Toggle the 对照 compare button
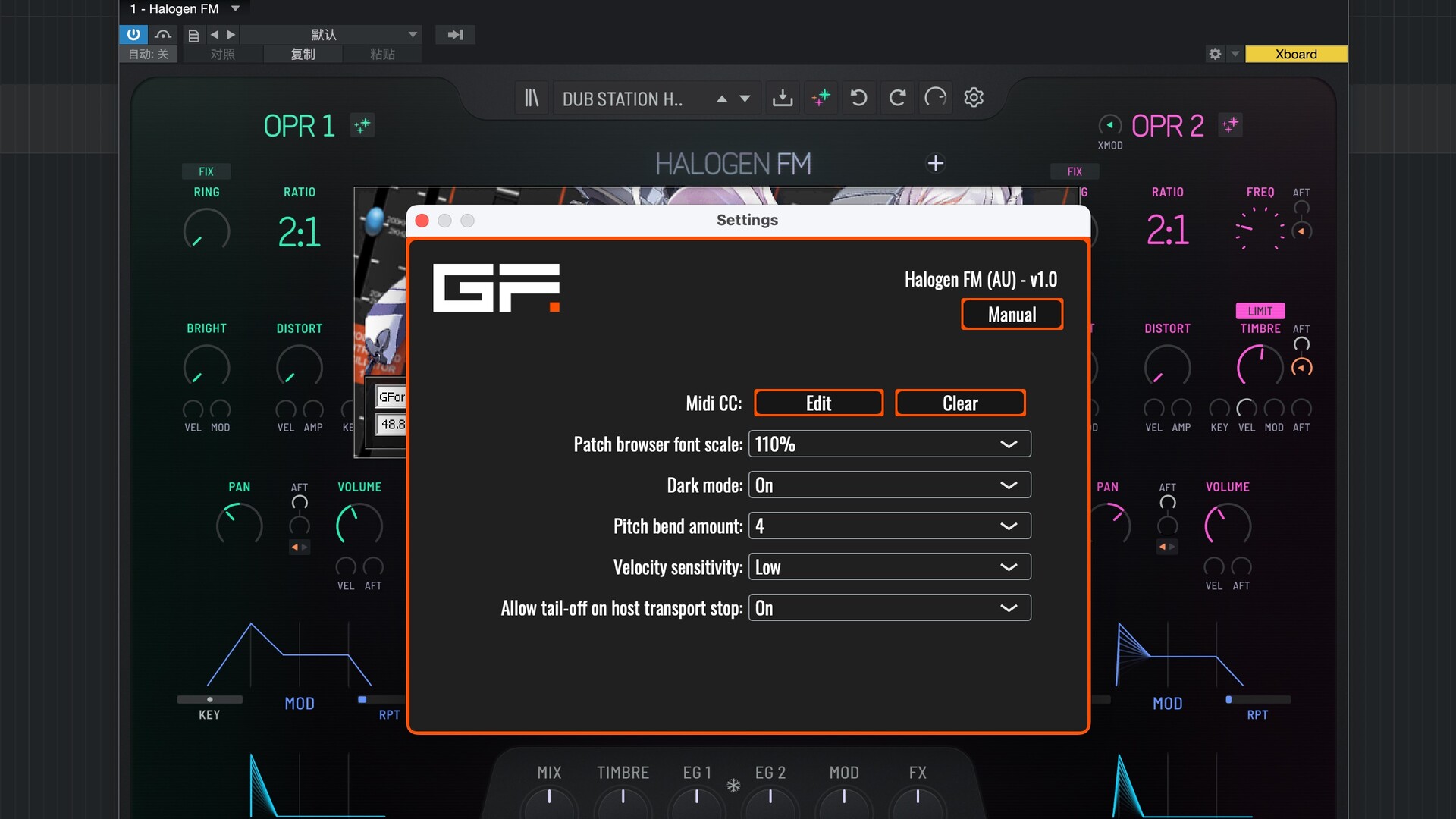This screenshot has height=819, width=1456. [x=222, y=54]
